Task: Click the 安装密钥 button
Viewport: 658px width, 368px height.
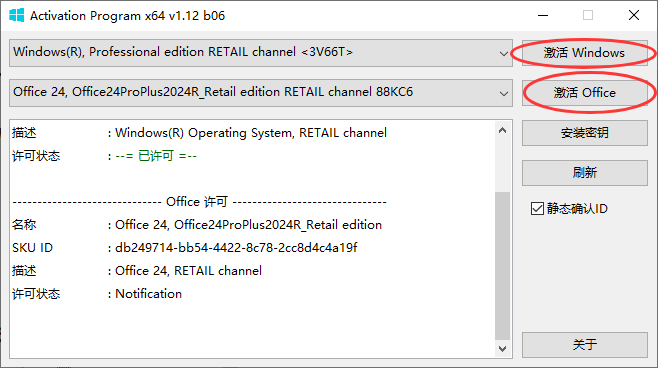Action: coord(585,133)
